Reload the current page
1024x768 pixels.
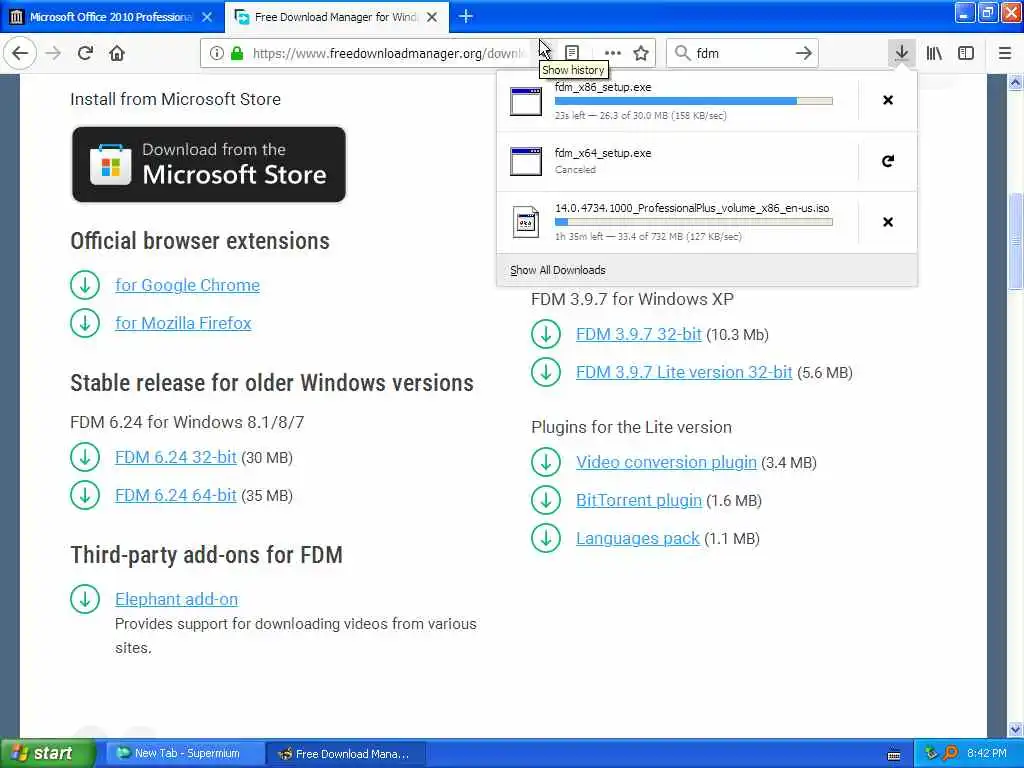tap(85, 53)
